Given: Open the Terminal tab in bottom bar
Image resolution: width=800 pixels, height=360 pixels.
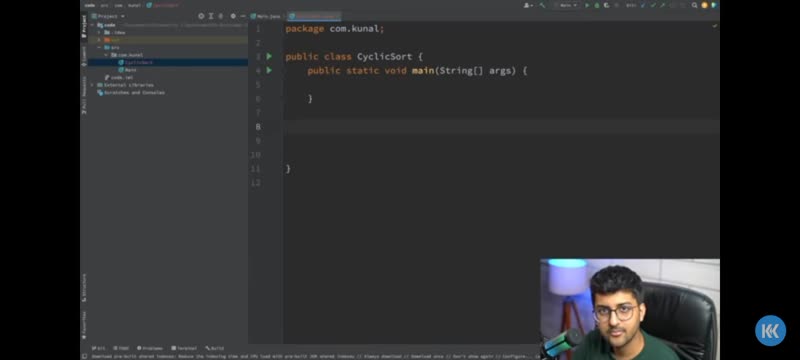Looking at the screenshot, I should [184, 348].
